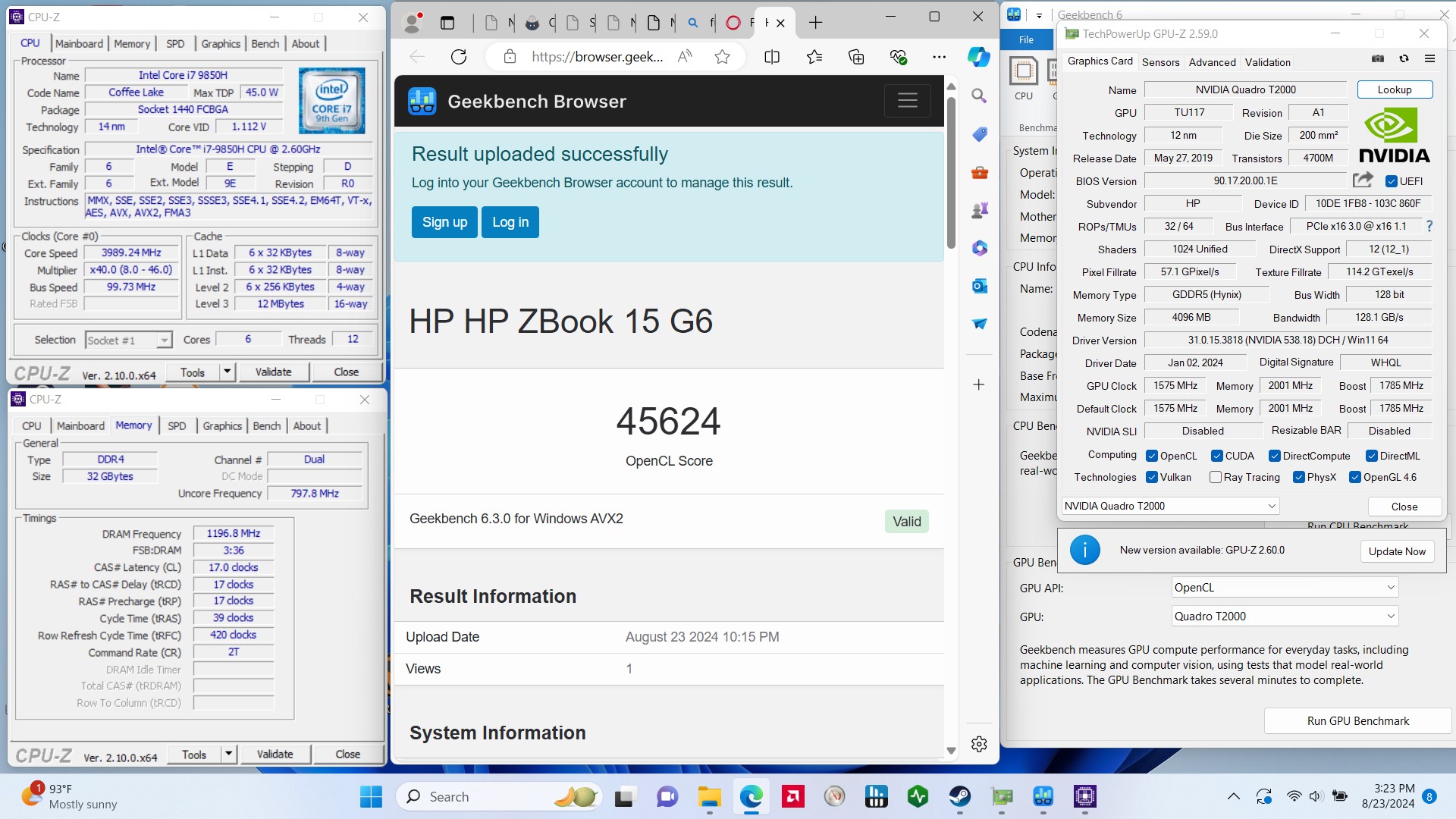Add this page to favorites with the star
Screen dimensions: 1456x819
[x=722, y=57]
